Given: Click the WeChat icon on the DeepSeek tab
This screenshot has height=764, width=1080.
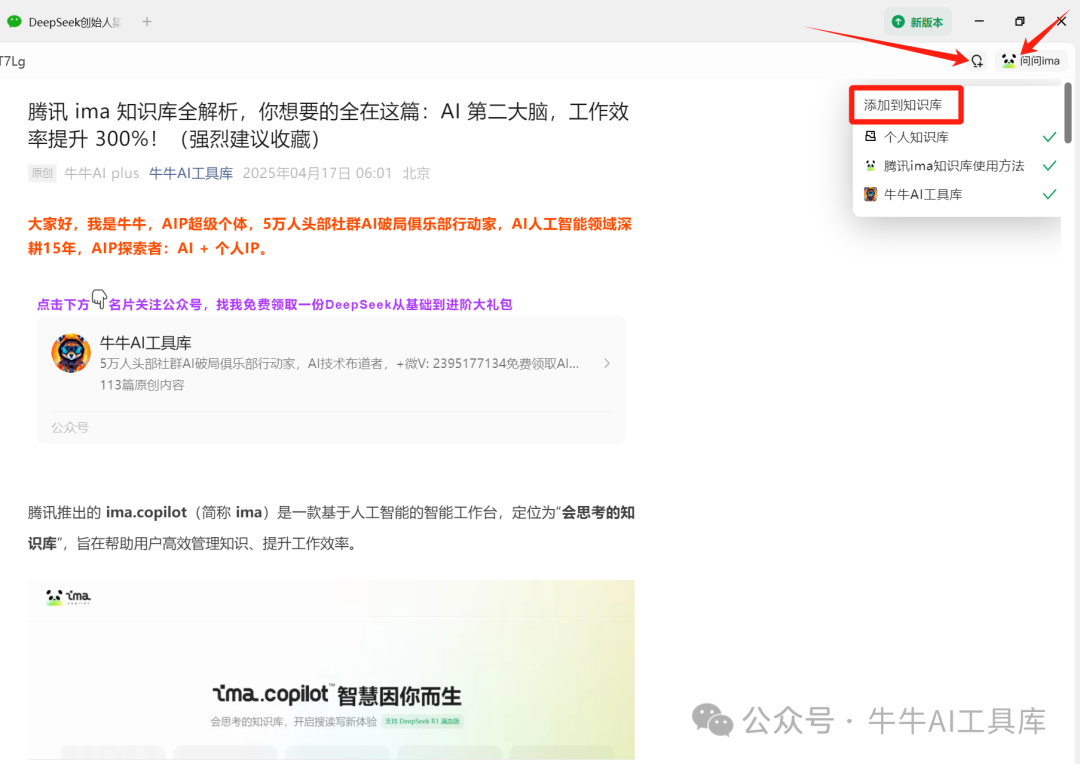Looking at the screenshot, I should pyautogui.click(x=14, y=21).
